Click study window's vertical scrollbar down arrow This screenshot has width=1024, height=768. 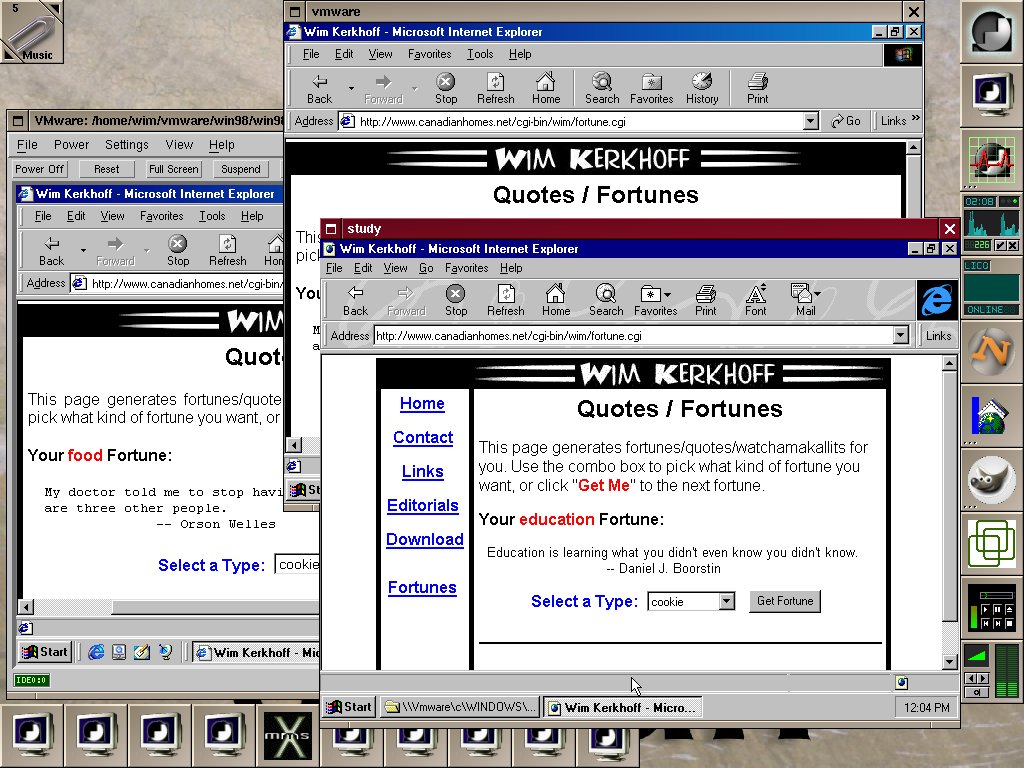click(x=950, y=662)
